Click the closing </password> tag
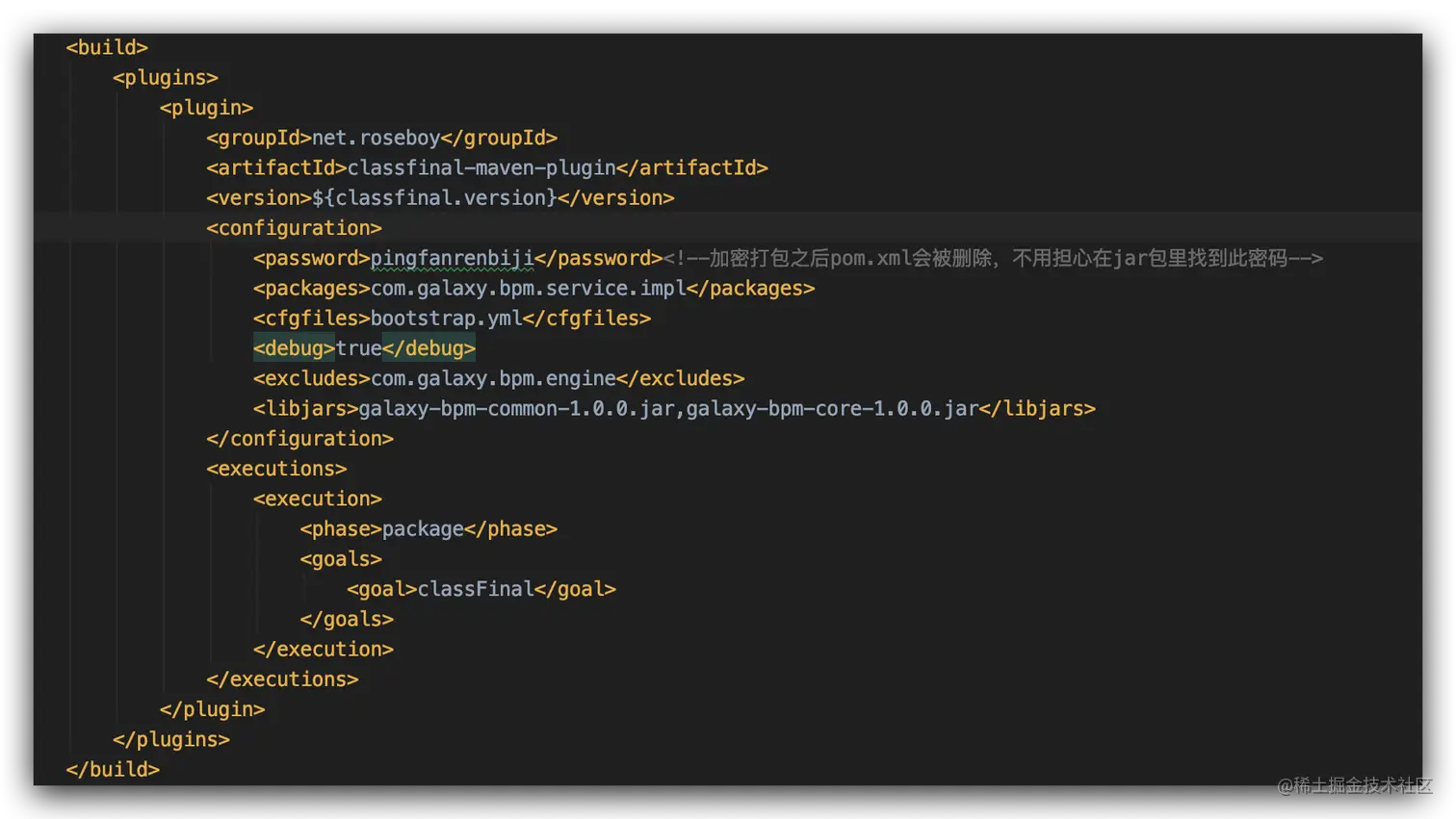This screenshot has width=1456, height=819. (x=599, y=258)
